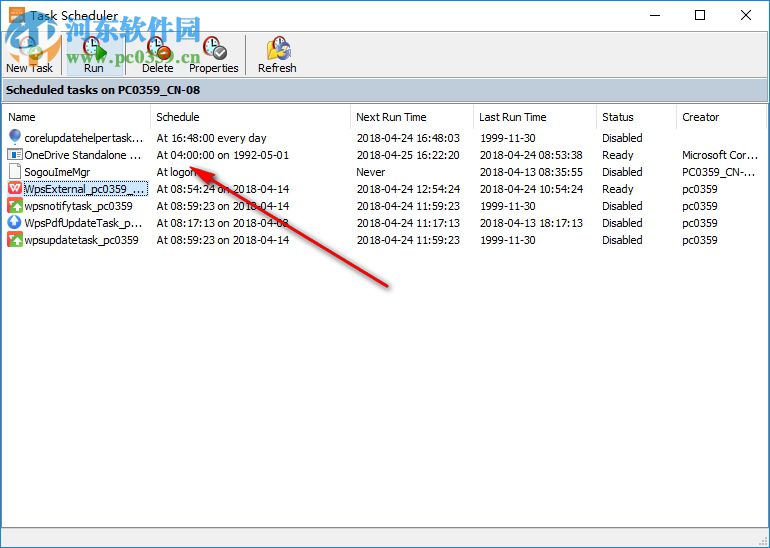Screen dimensions: 770x548
Task: Select the OneDrive Standalone task name
Action: pos(83,155)
